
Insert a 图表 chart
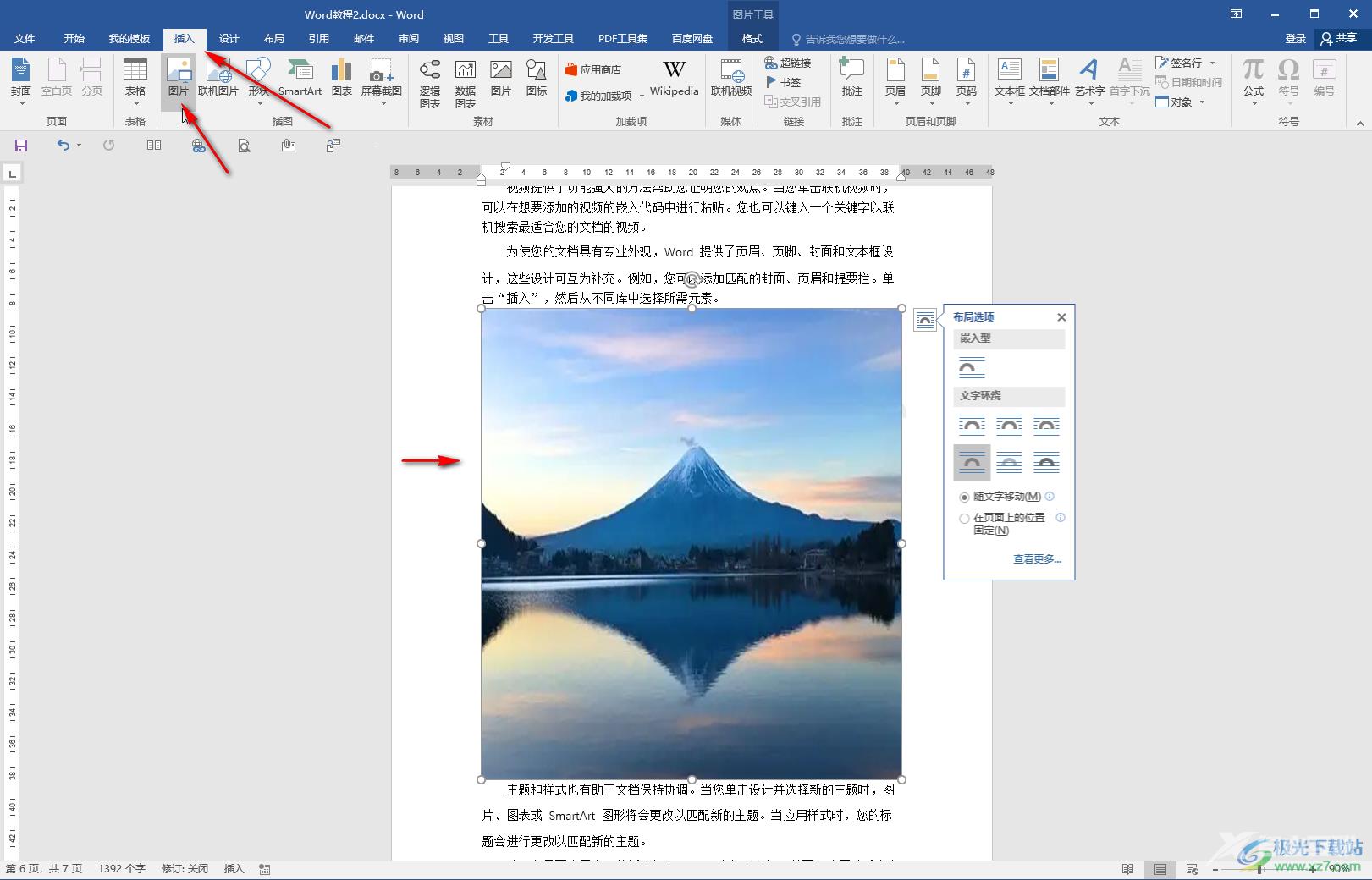point(342,78)
